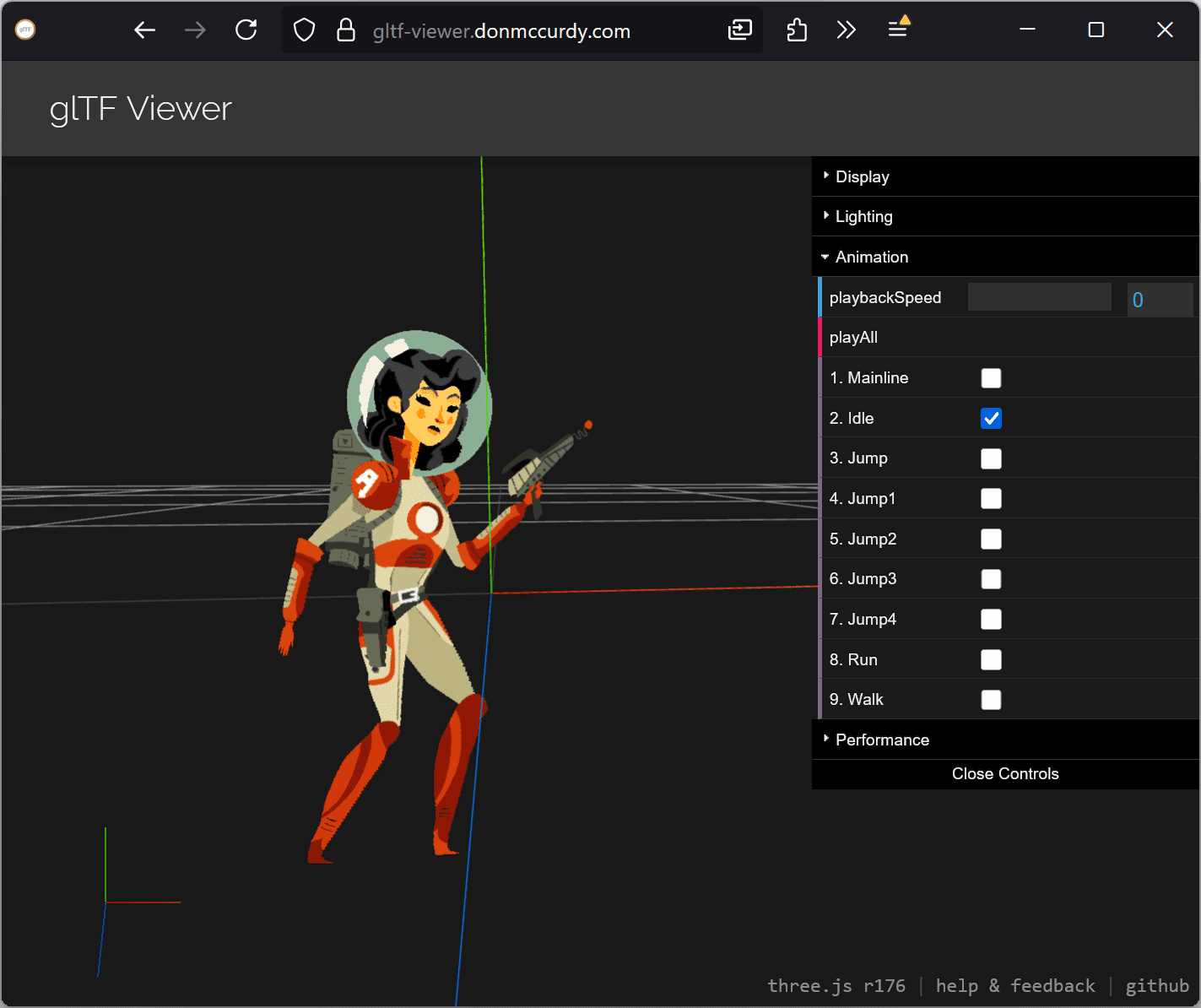Reload the current page
Screen dimensions: 1201x1008
coord(246,30)
